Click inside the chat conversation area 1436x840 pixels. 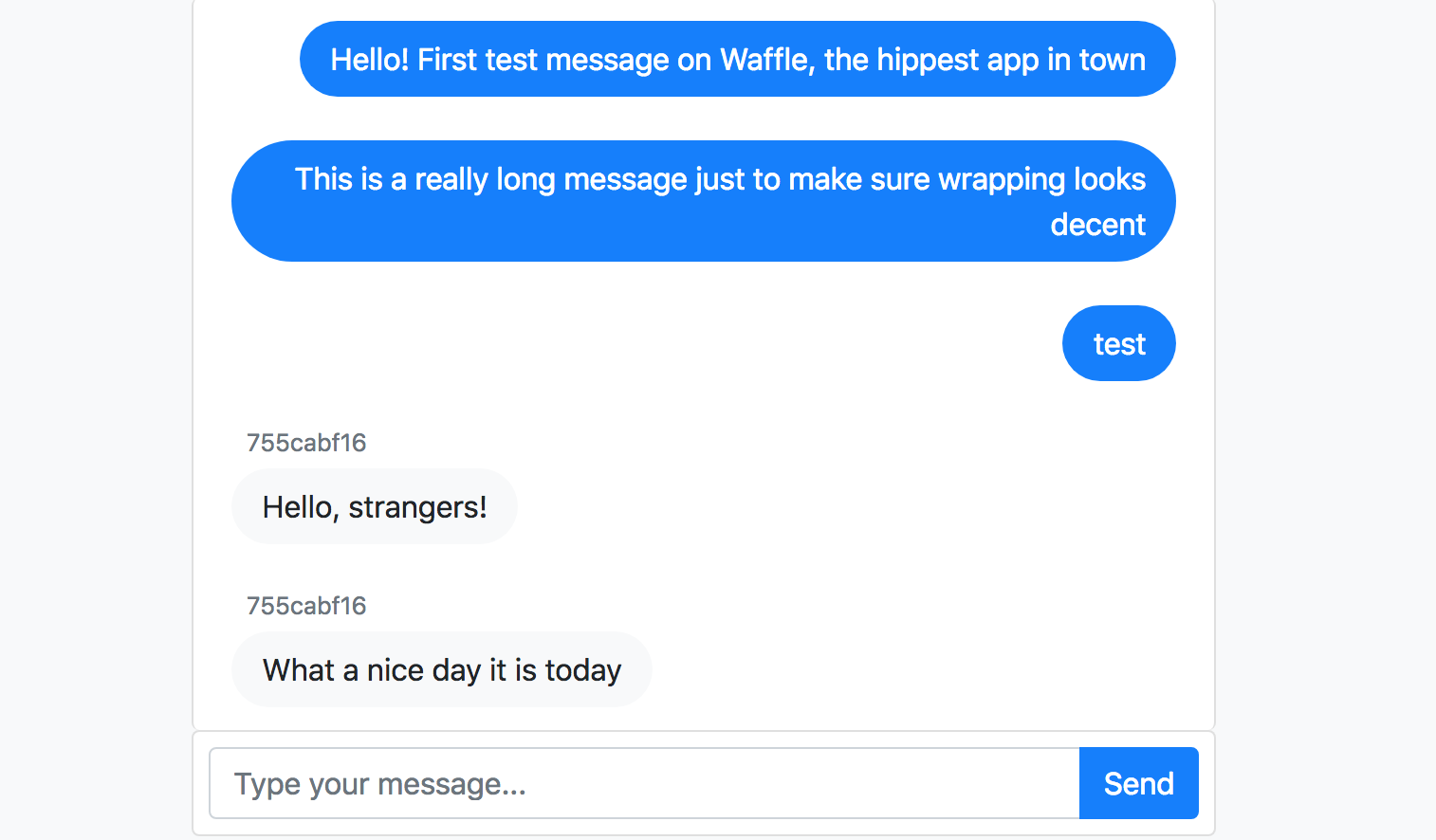[x=702, y=398]
